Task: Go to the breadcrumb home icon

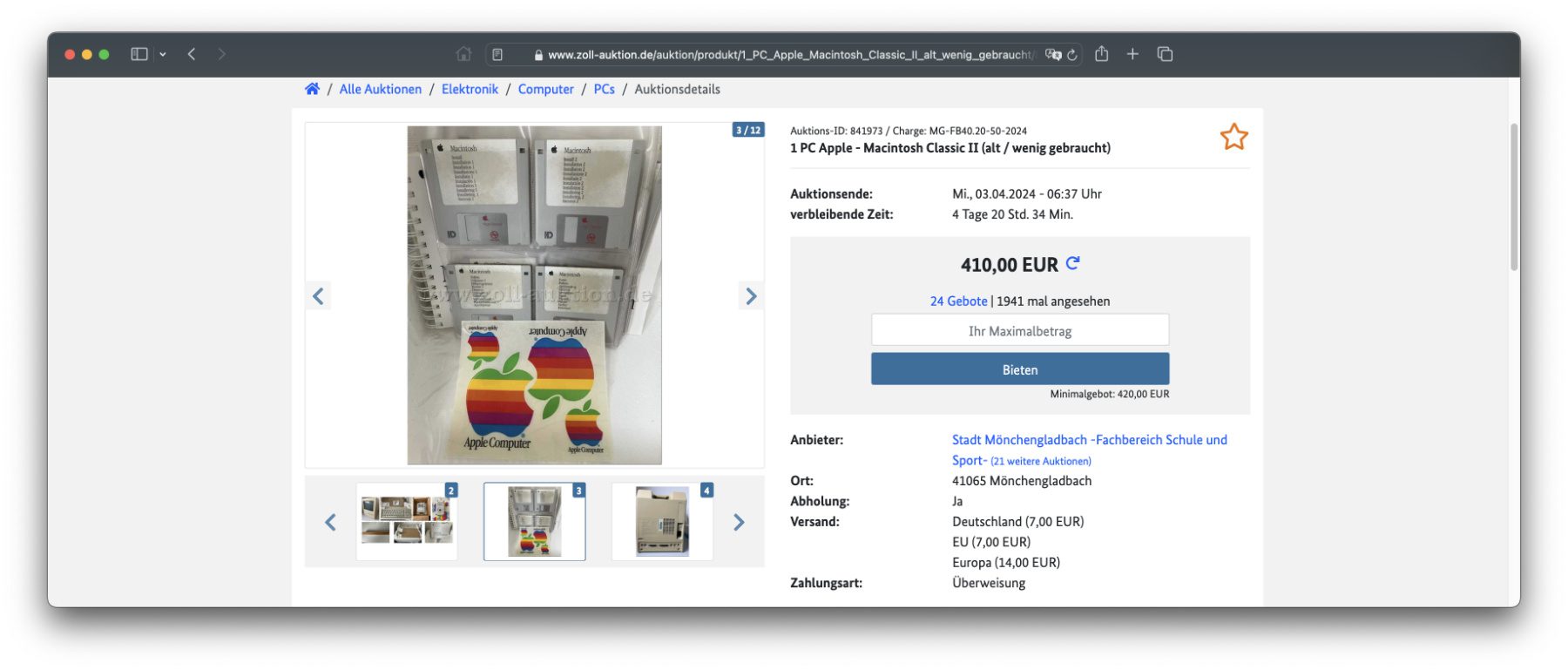Action: coord(312,89)
